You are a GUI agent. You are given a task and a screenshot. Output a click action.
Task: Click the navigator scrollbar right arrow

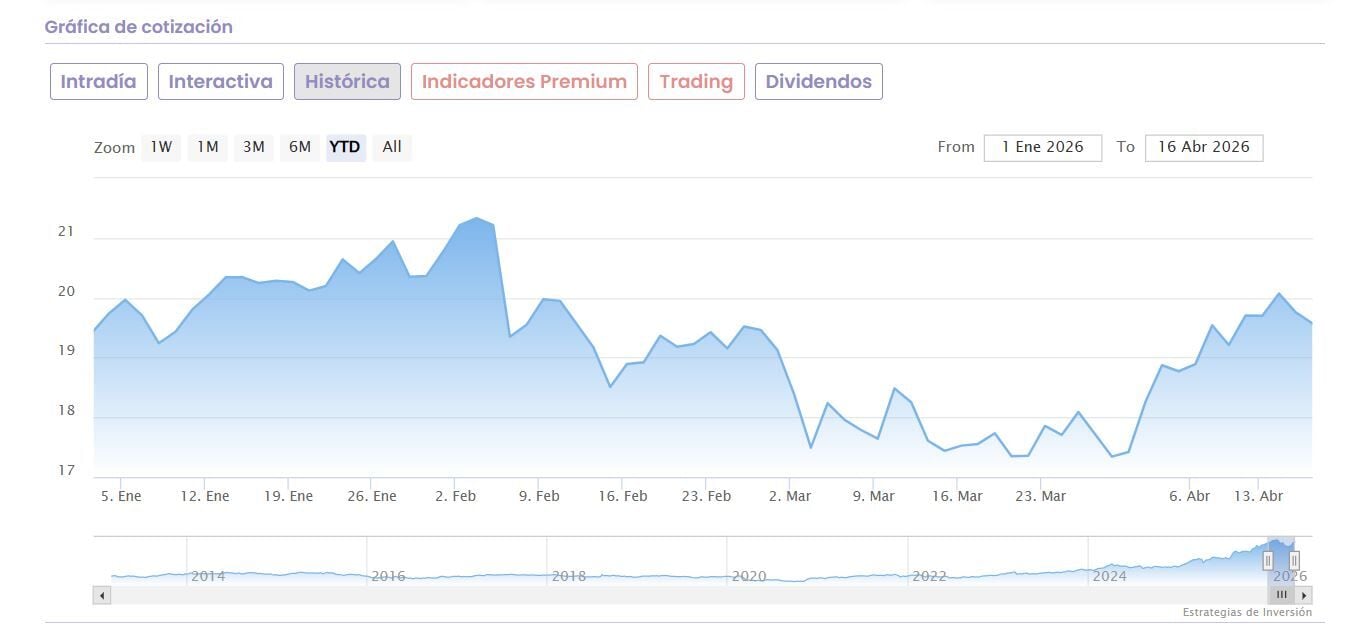(x=1304, y=595)
